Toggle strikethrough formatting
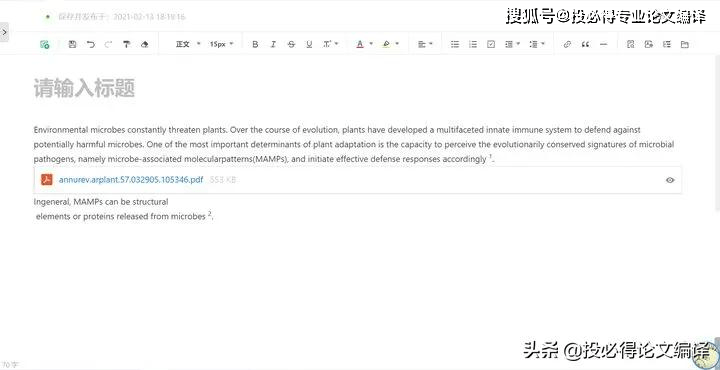 coord(291,45)
